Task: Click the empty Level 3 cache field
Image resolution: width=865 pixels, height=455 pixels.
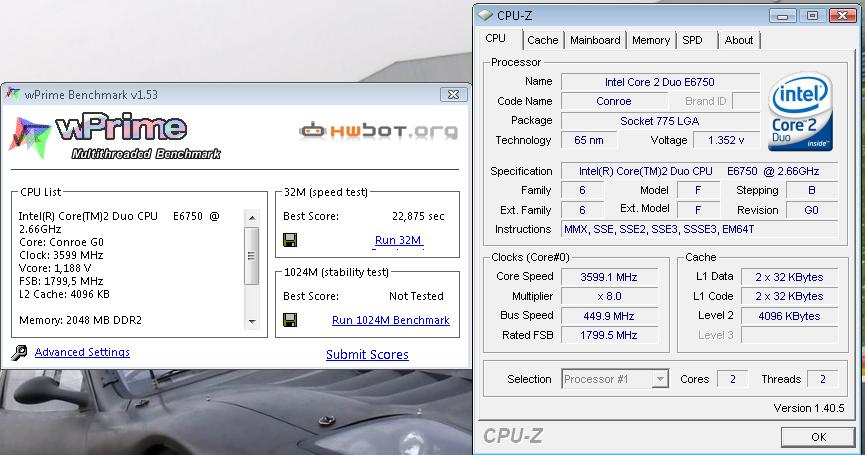Action: coord(789,335)
